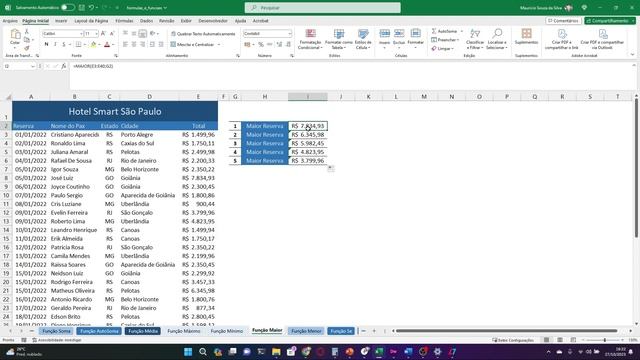Toggle Quebrar Texto Automaticamente
The image size is (640, 360).
click(203, 34)
